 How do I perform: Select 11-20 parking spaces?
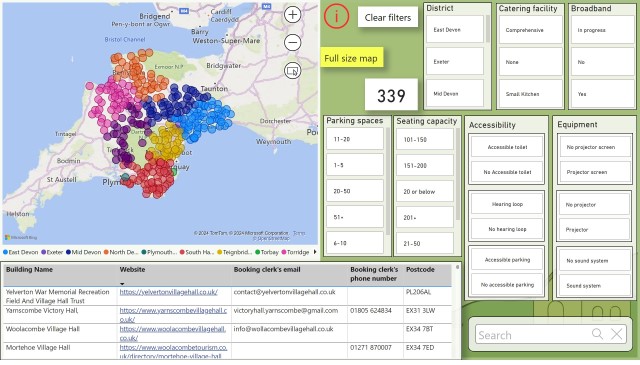355,139
